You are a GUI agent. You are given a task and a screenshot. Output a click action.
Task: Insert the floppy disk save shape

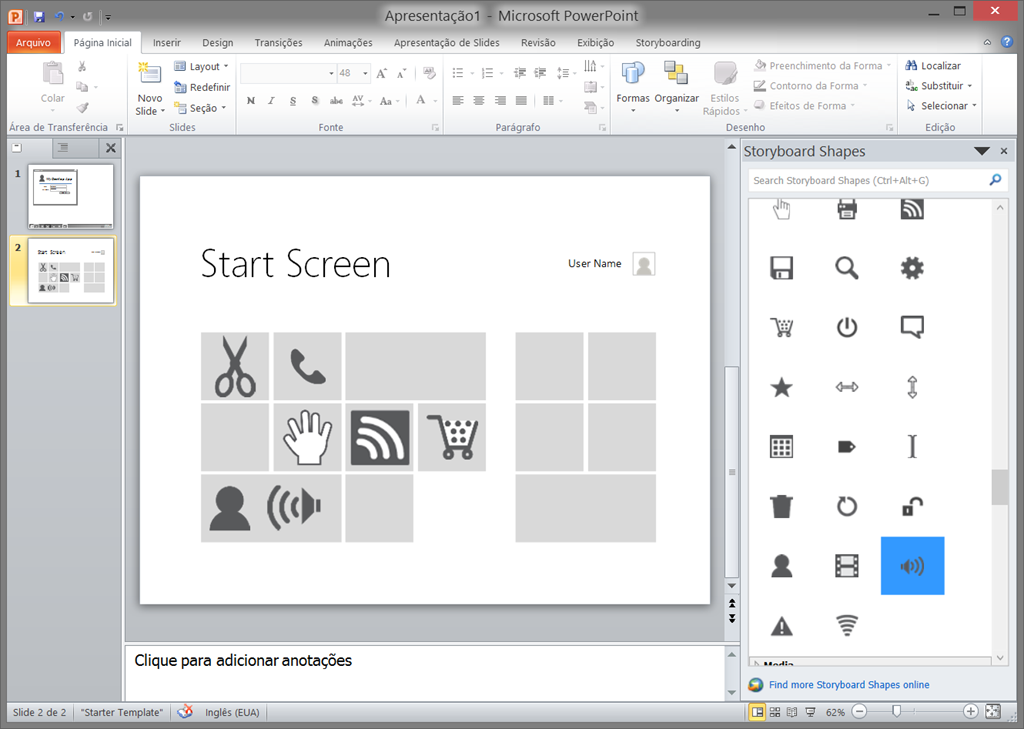tap(782, 267)
